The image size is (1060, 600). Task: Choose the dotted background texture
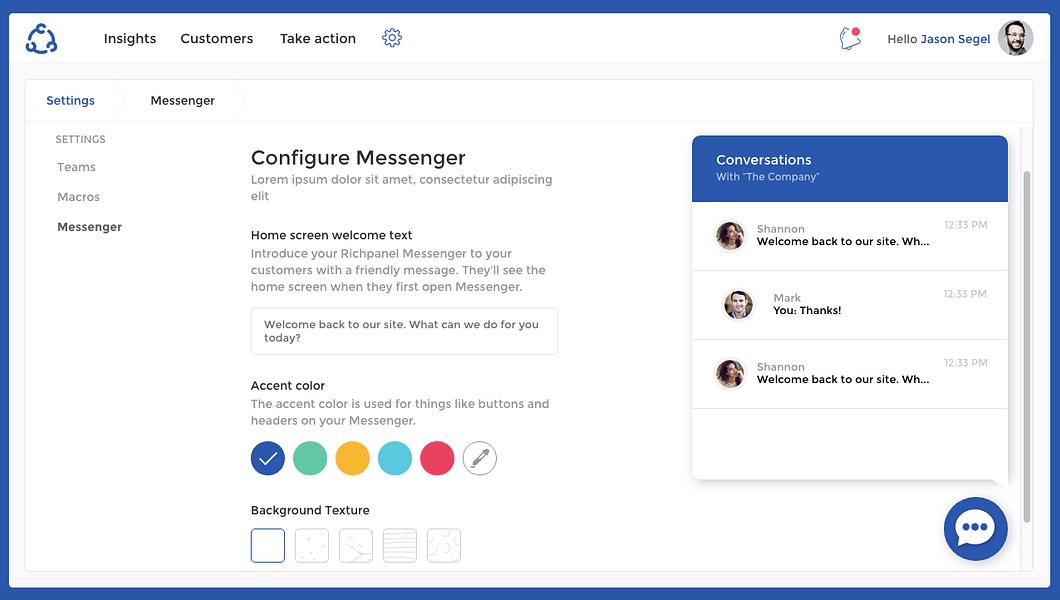point(312,545)
